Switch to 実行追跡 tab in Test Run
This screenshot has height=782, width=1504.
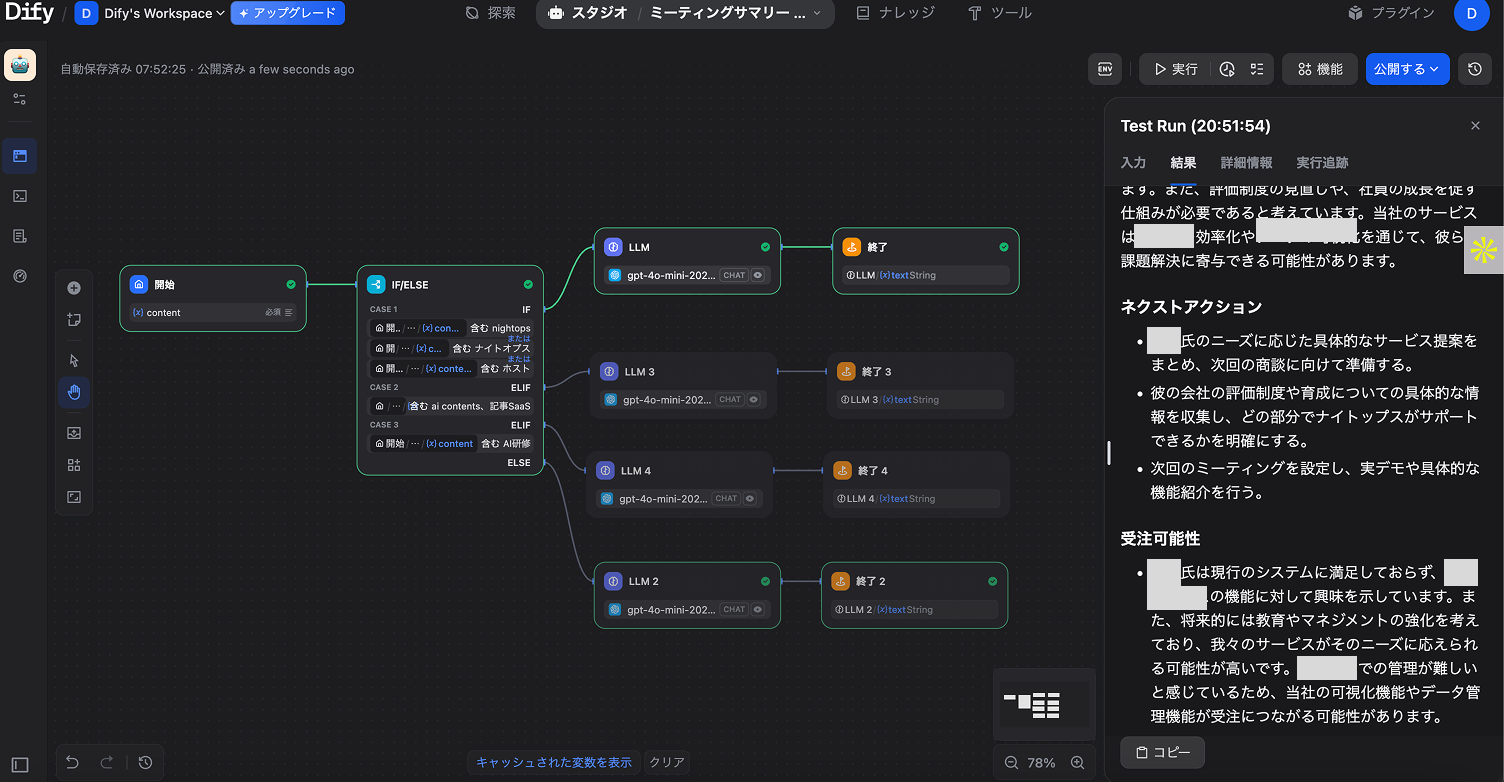point(1322,163)
